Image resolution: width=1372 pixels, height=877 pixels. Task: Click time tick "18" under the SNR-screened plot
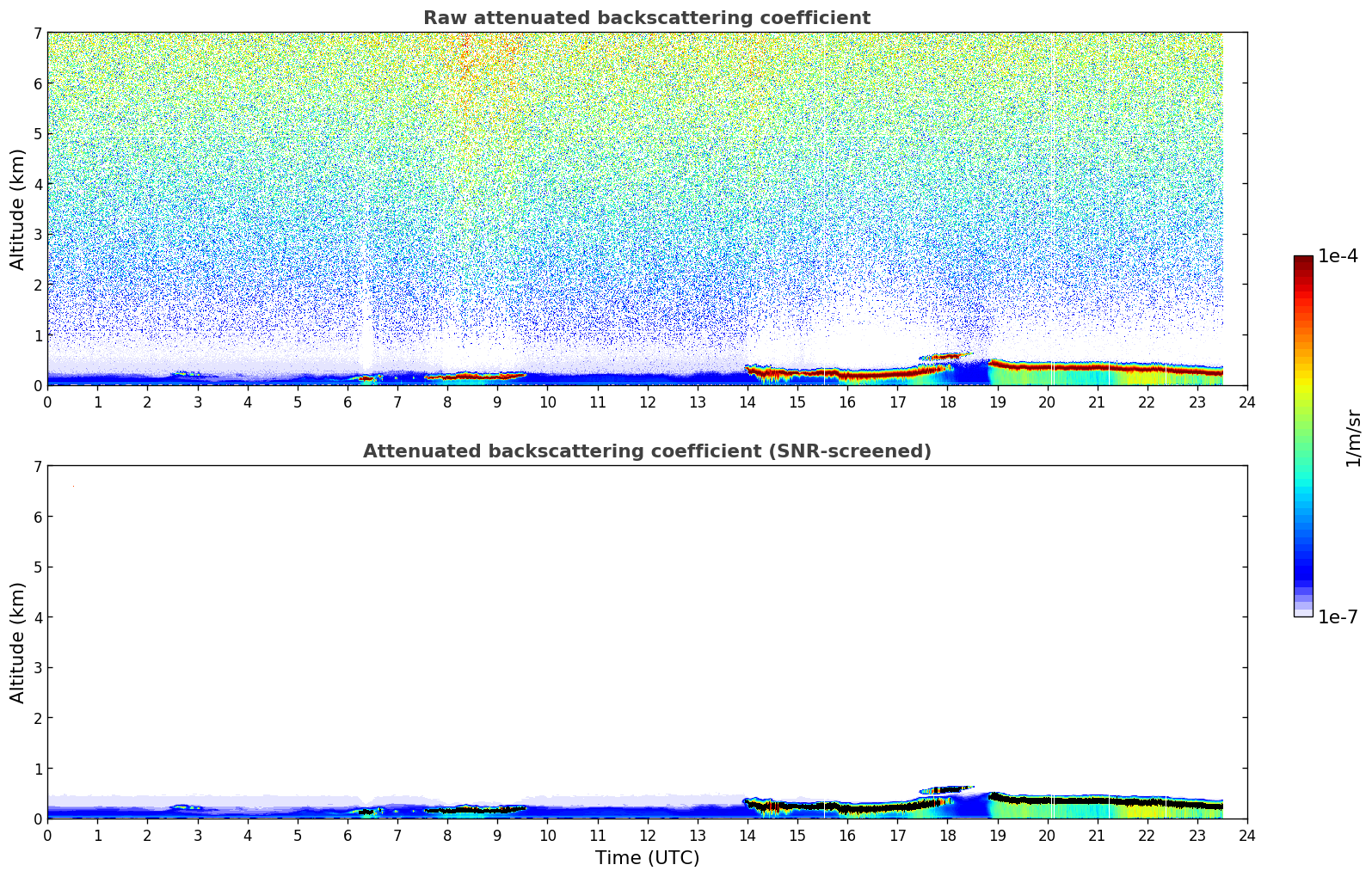(947, 835)
